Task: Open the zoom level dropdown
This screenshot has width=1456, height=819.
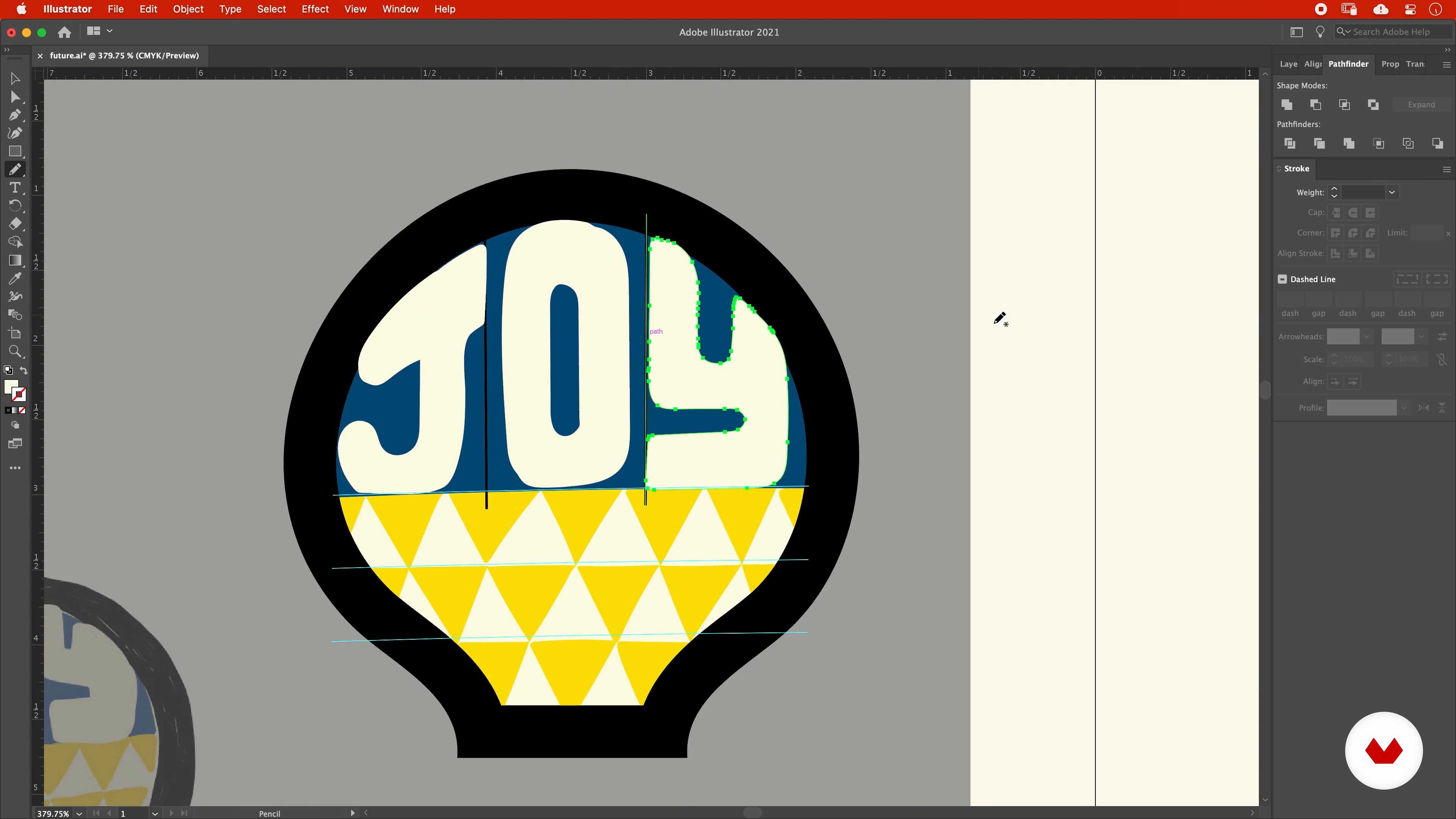Action: (79, 813)
